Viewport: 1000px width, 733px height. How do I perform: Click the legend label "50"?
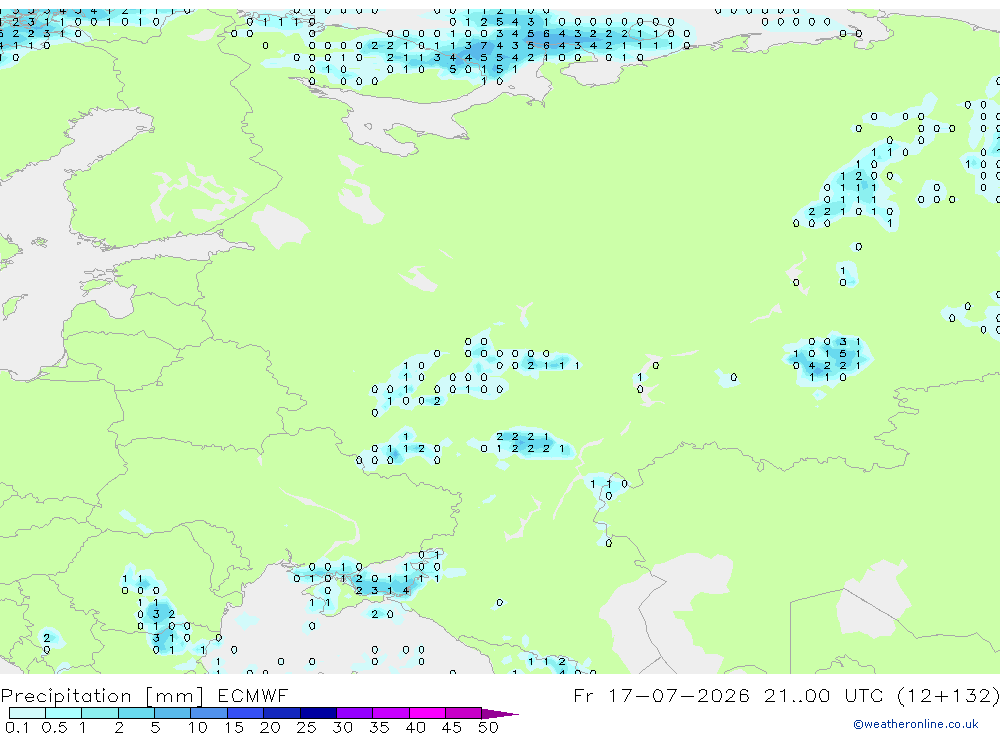[x=488, y=727]
